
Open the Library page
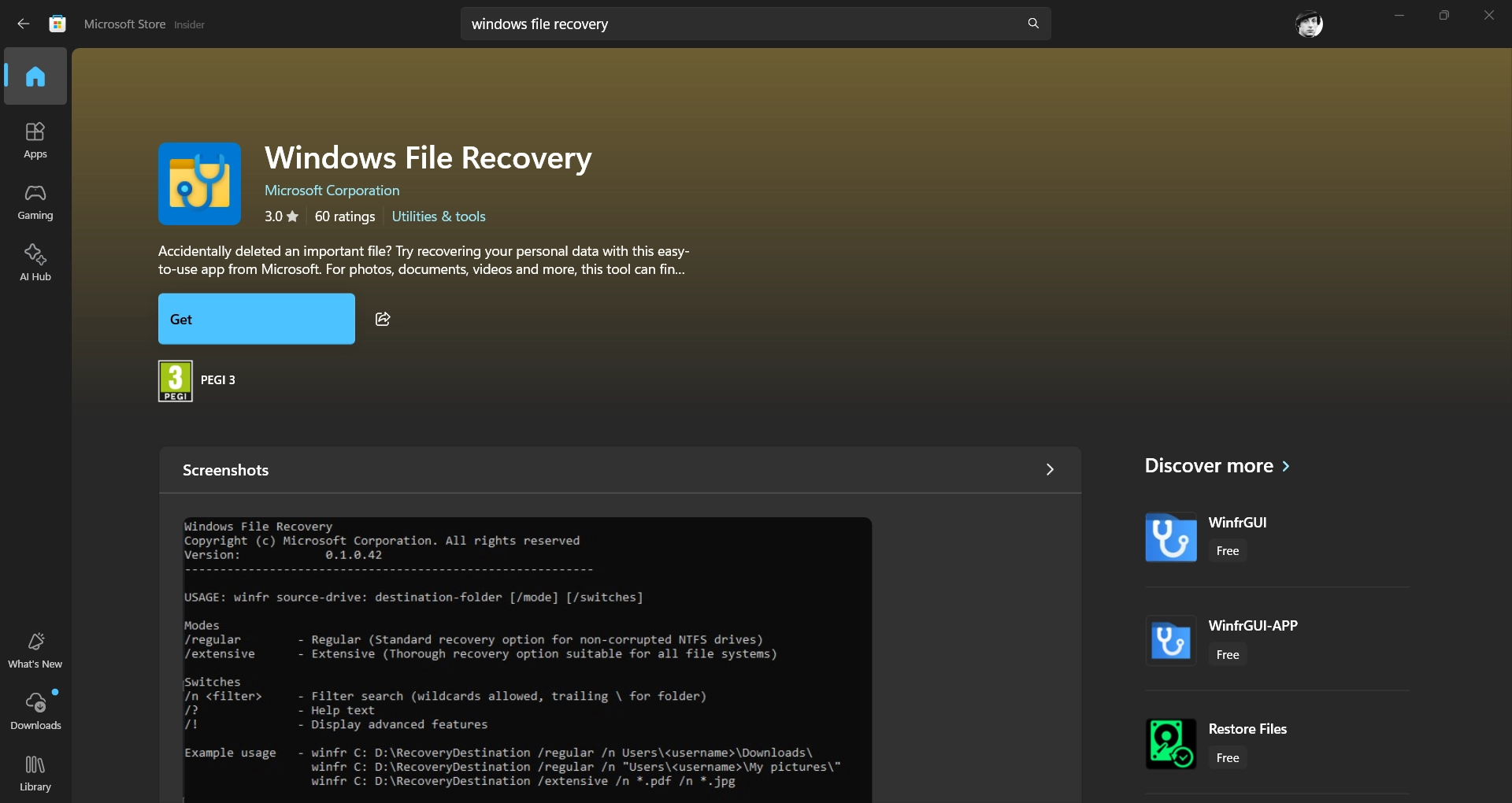click(35, 773)
